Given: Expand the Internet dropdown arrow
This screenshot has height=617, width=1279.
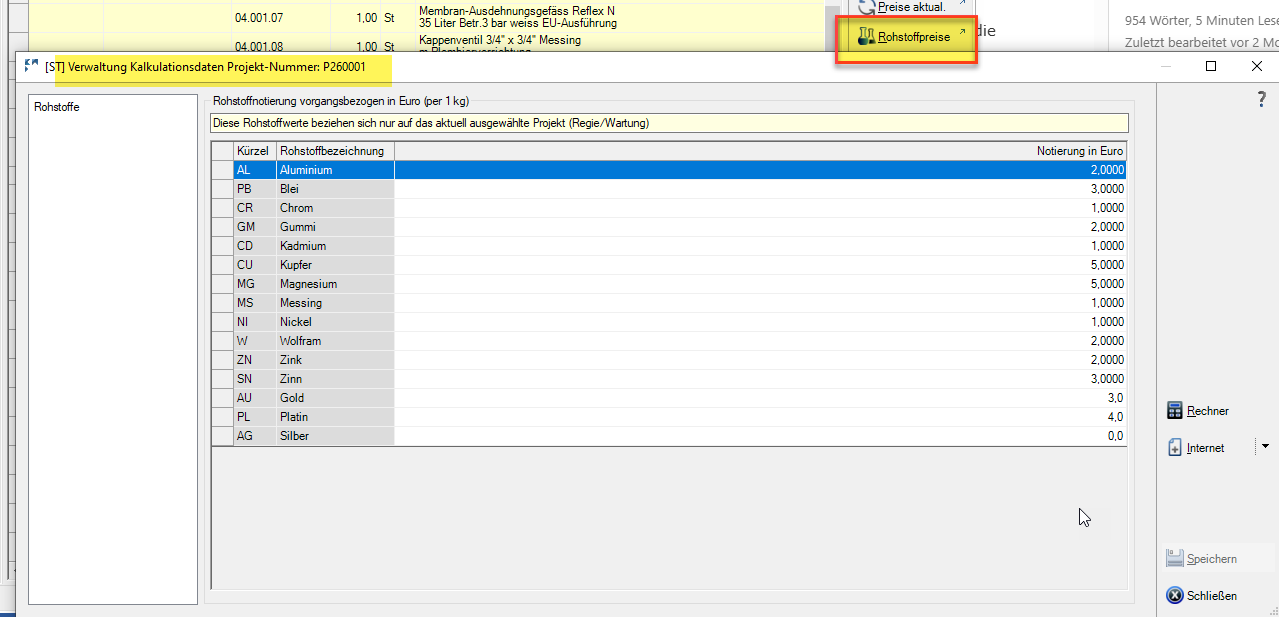Looking at the screenshot, I should pos(1265,447).
